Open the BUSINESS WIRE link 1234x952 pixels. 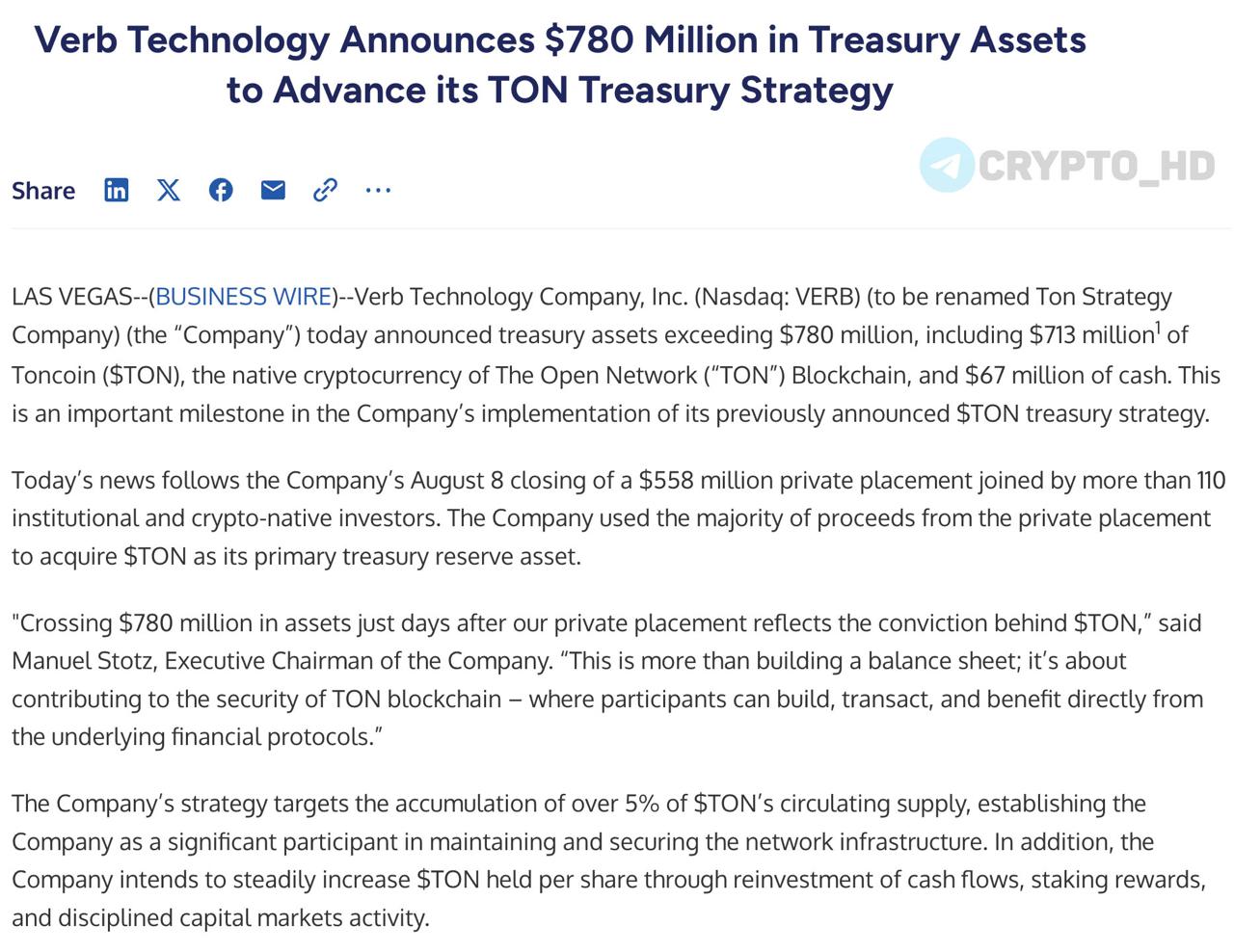click(x=244, y=297)
